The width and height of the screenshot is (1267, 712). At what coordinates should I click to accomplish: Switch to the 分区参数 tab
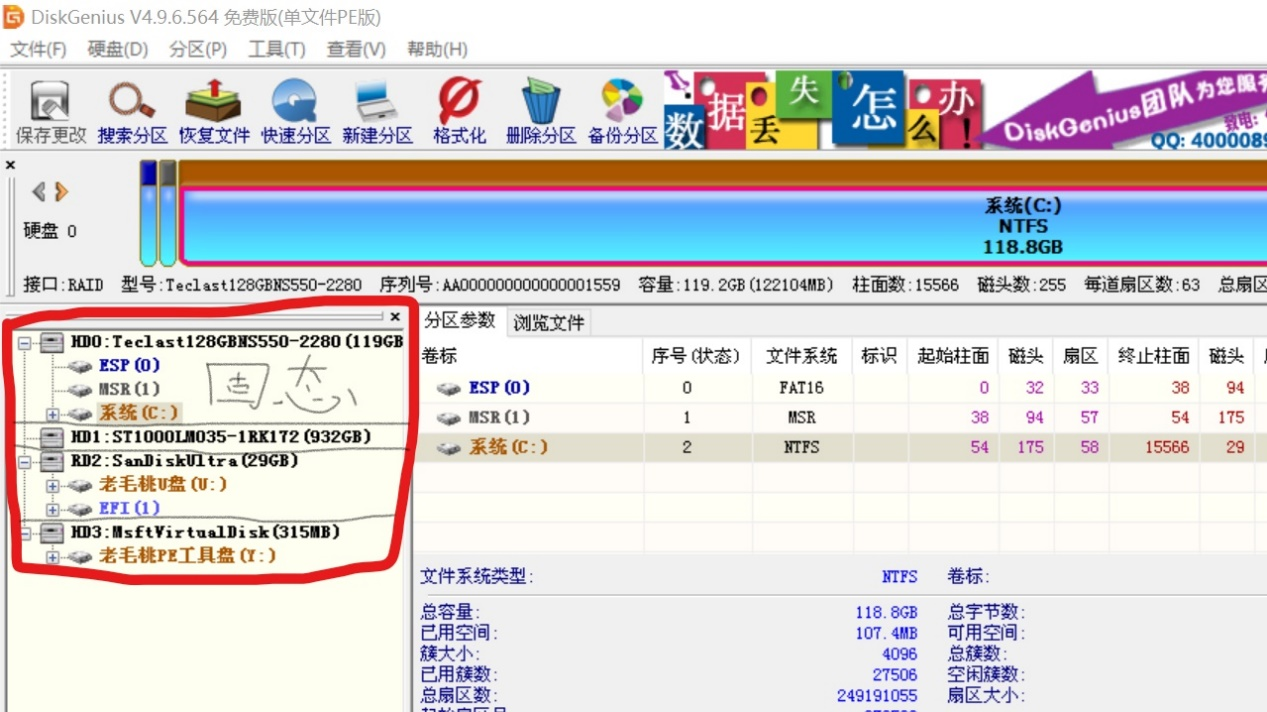459,320
